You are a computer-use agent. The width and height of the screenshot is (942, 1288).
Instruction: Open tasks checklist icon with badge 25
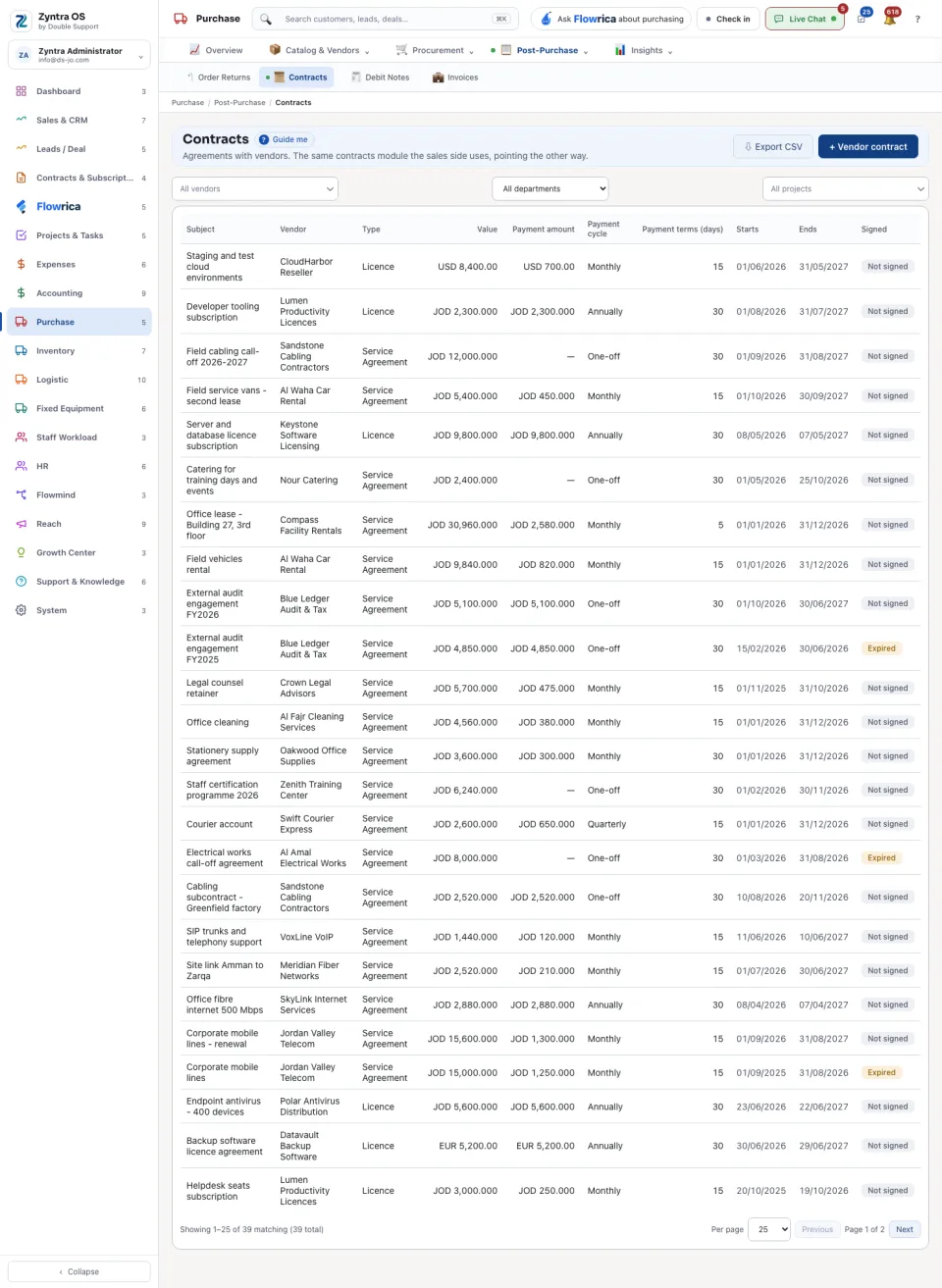click(x=861, y=19)
